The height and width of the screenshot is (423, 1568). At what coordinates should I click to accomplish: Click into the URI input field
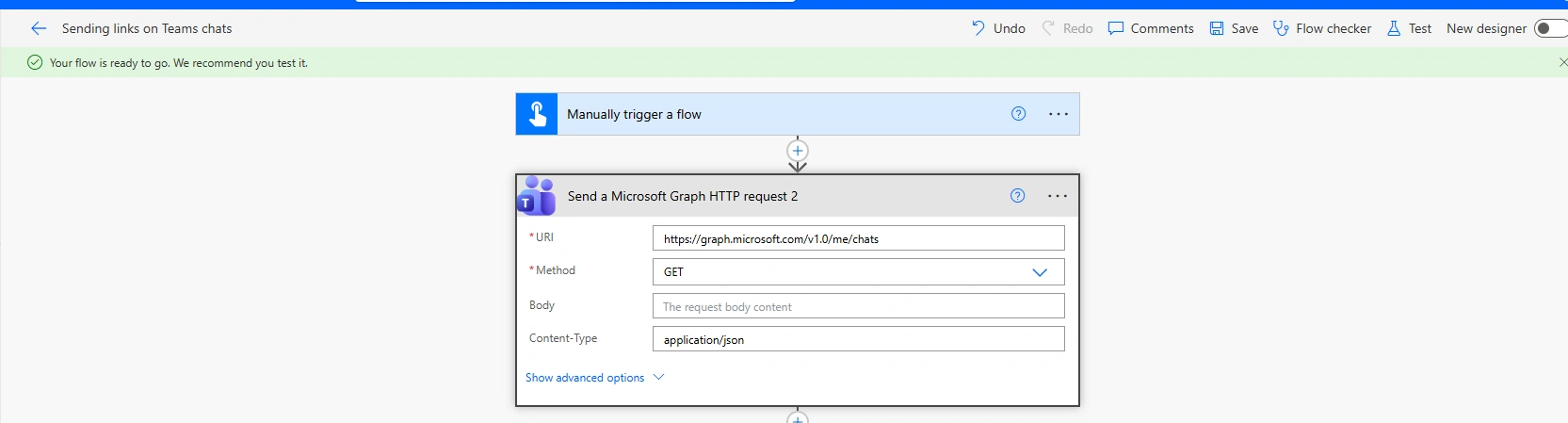point(858,238)
